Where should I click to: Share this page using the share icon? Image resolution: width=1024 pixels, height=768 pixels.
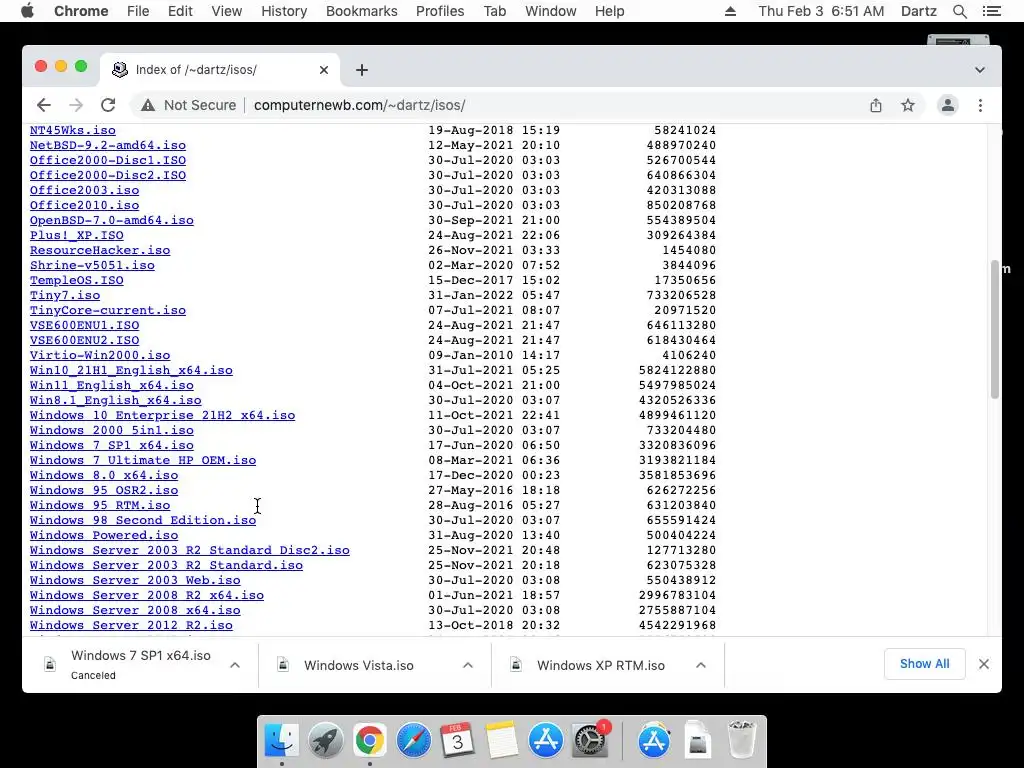[876, 105]
